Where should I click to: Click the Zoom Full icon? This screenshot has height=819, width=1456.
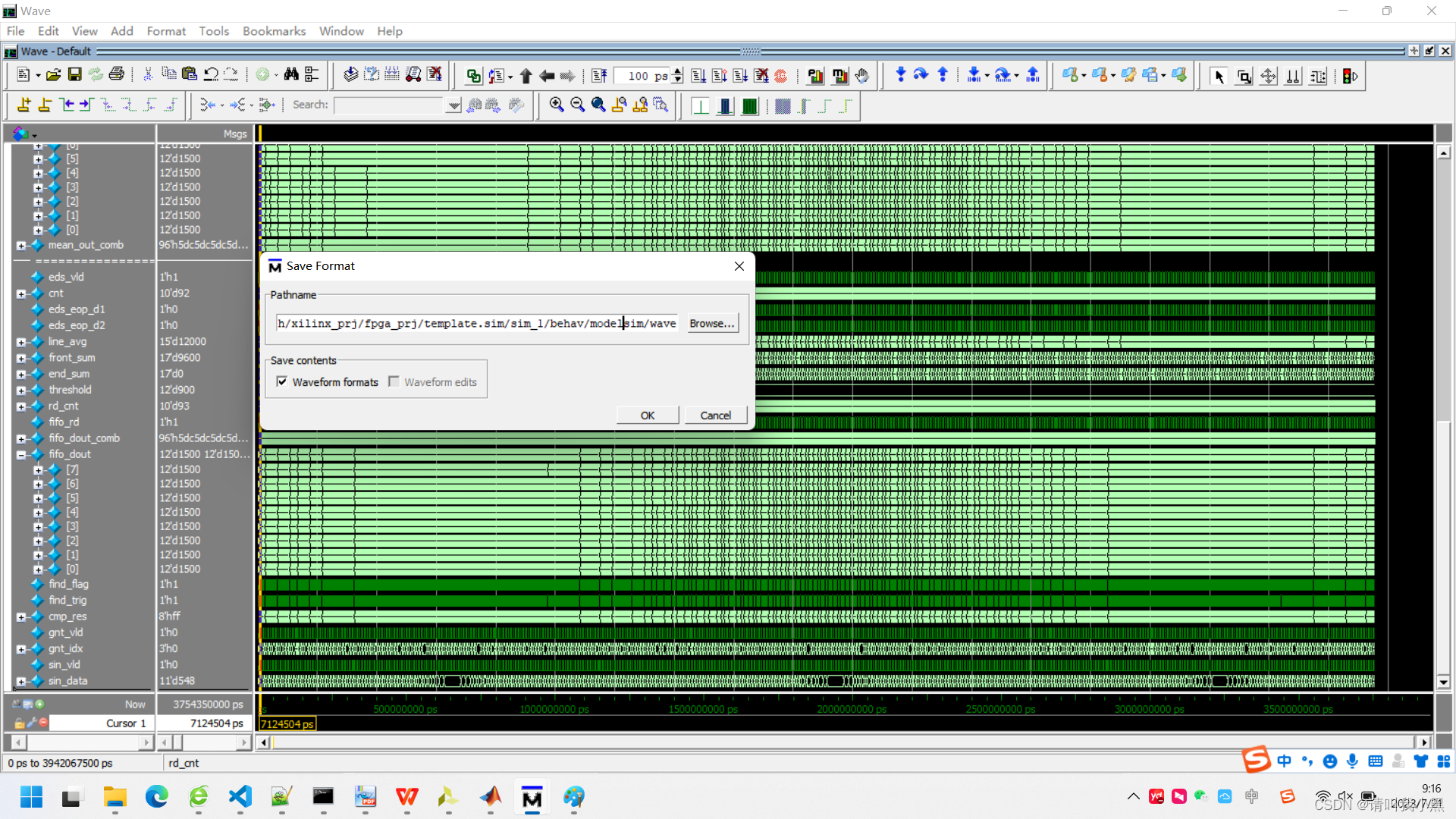click(x=598, y=105)
